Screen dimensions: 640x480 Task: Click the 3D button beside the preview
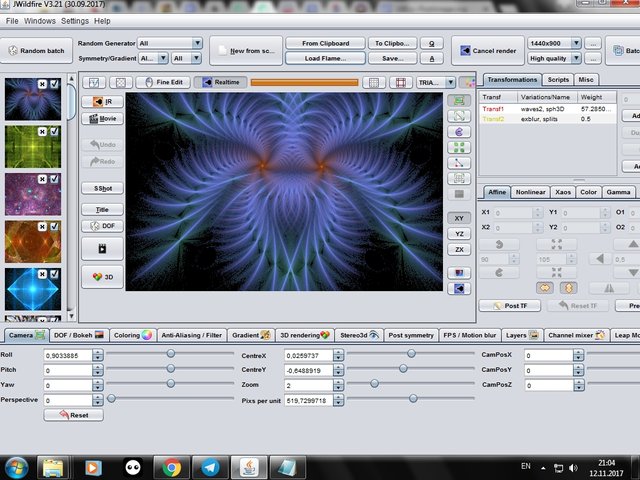click(x=102, y=277)
